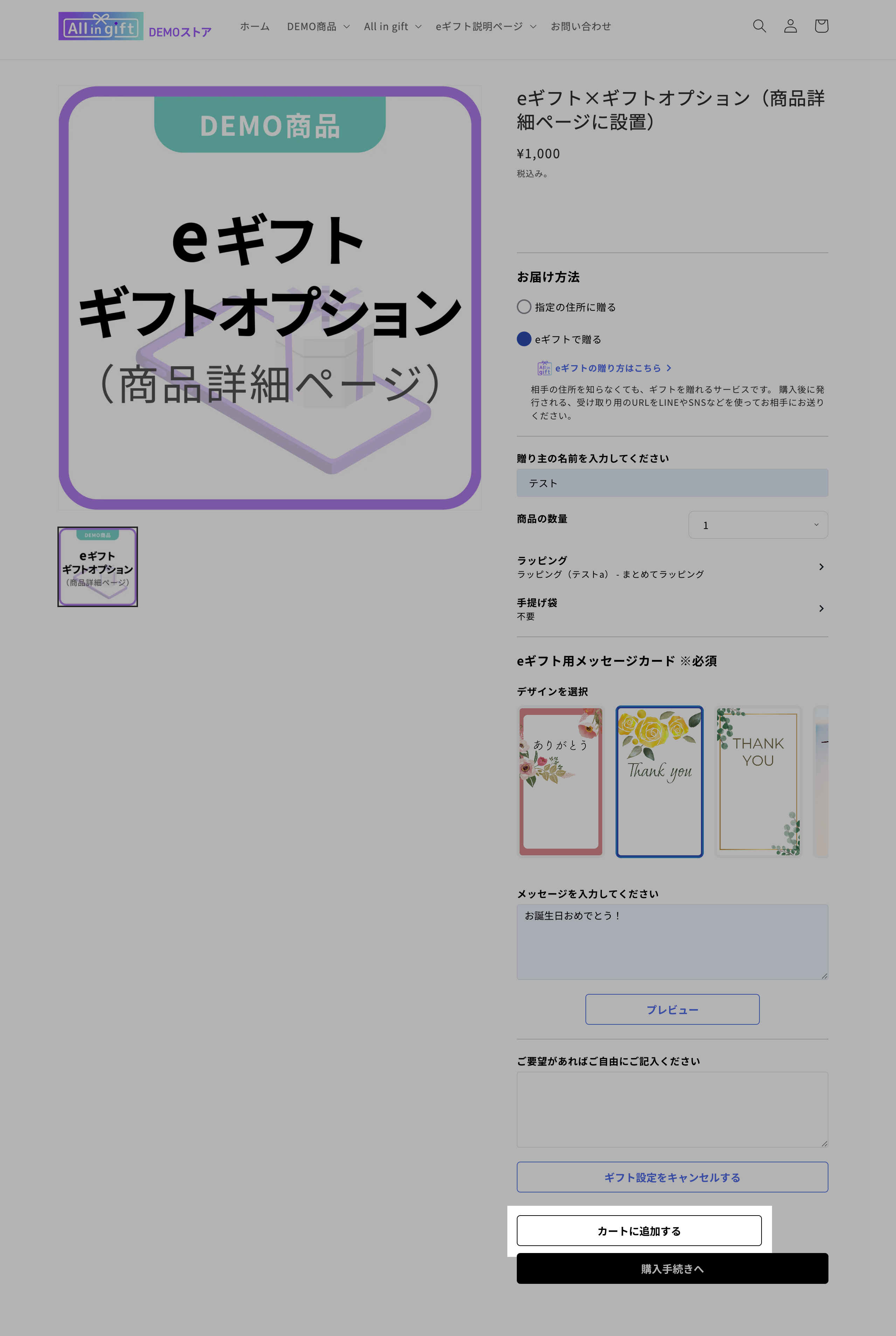
Task: Click the search magnifier icon
Action: pyautogui.click(x=759, y=26)
